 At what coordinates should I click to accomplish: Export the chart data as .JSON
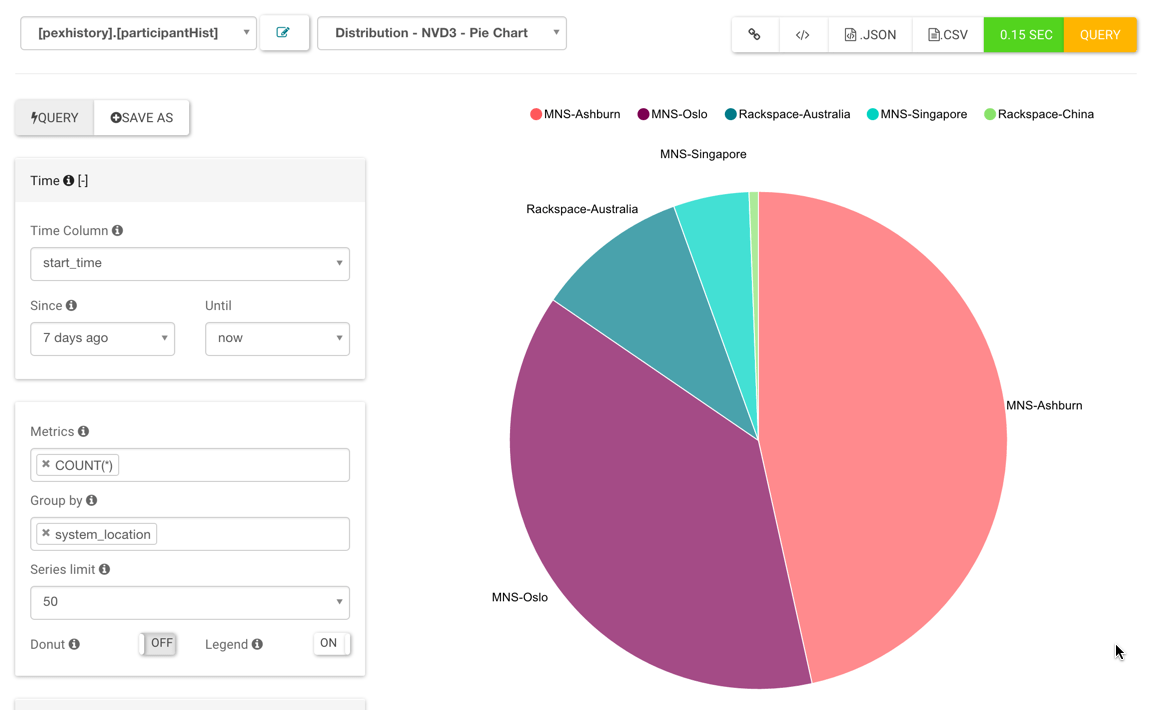(869, 35)
